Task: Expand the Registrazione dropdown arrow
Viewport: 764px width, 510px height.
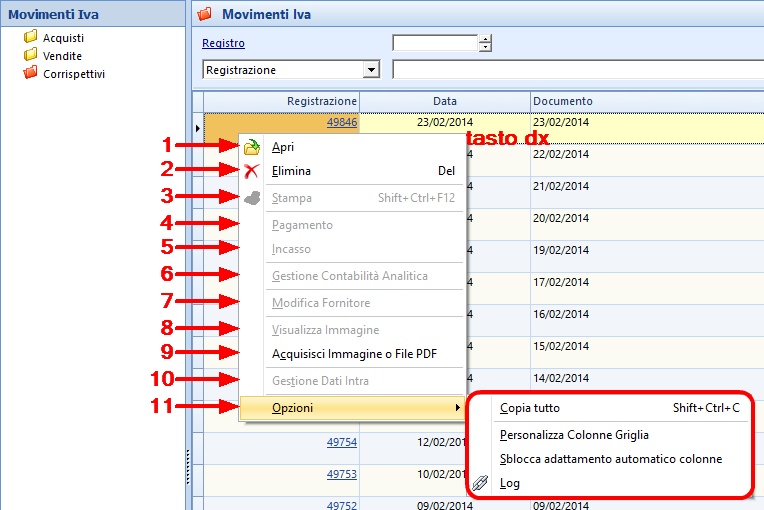Action: pos(372,70)
